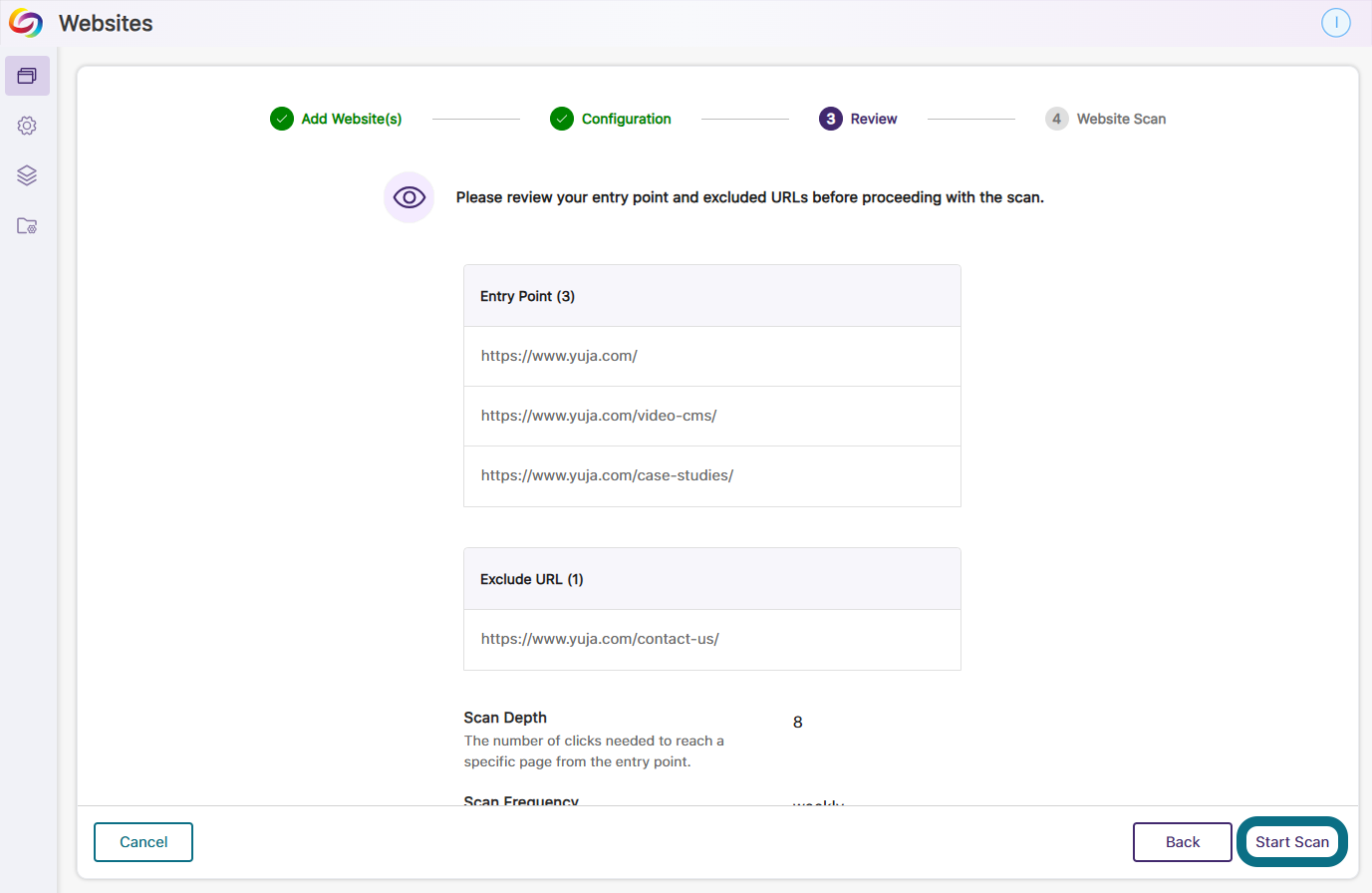Select the https://www.yuja.com/ entry point

click(x=712, y=356)
